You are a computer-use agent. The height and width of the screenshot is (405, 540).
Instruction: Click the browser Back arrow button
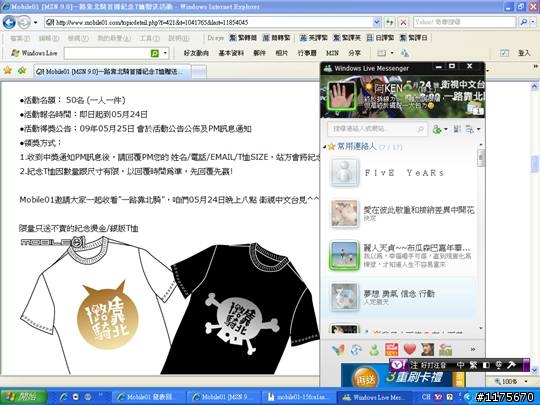(9, 23)
